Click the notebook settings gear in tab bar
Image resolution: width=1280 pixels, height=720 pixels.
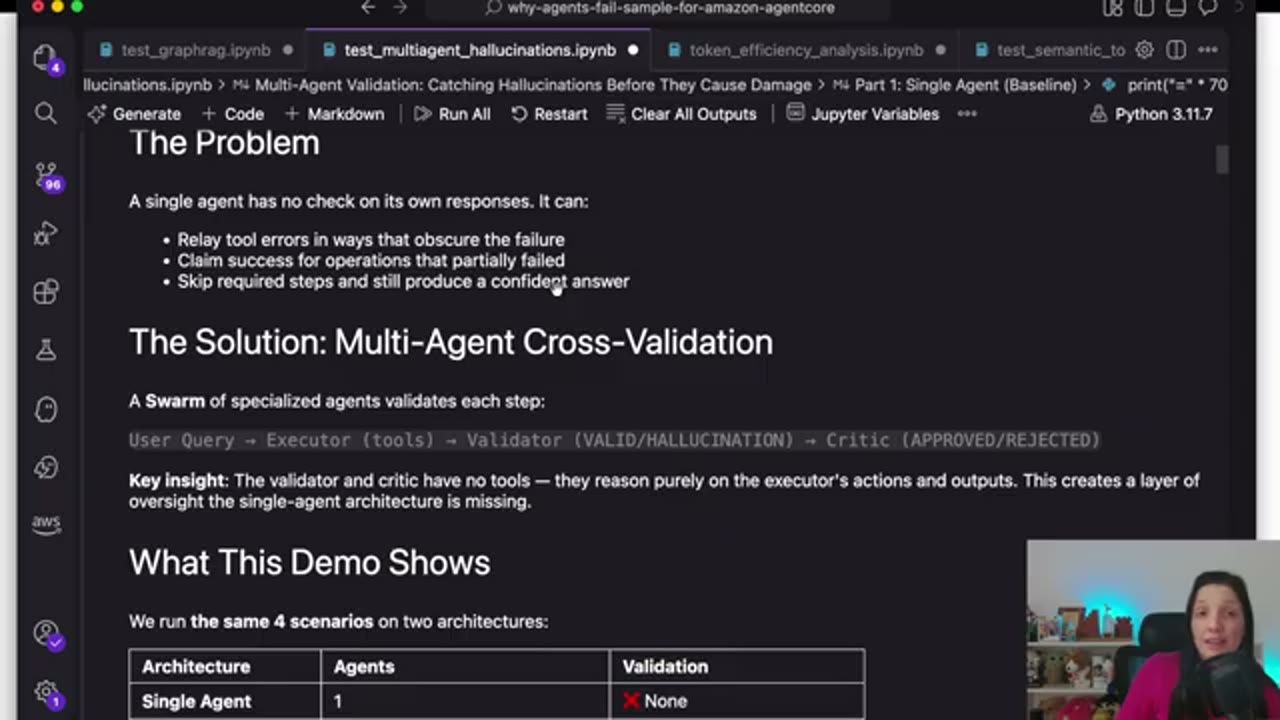pyautogui.click(x=1145, y=50)
